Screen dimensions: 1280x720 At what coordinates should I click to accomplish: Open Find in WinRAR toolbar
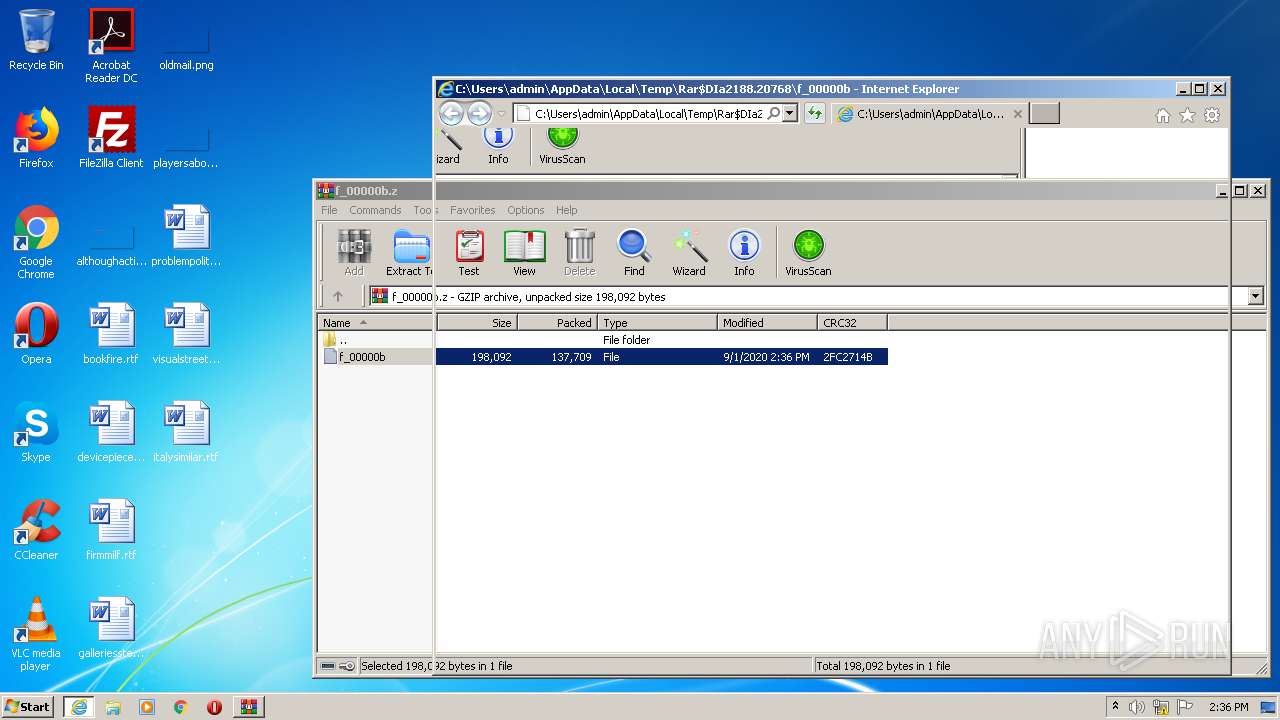tap(634, 252)
